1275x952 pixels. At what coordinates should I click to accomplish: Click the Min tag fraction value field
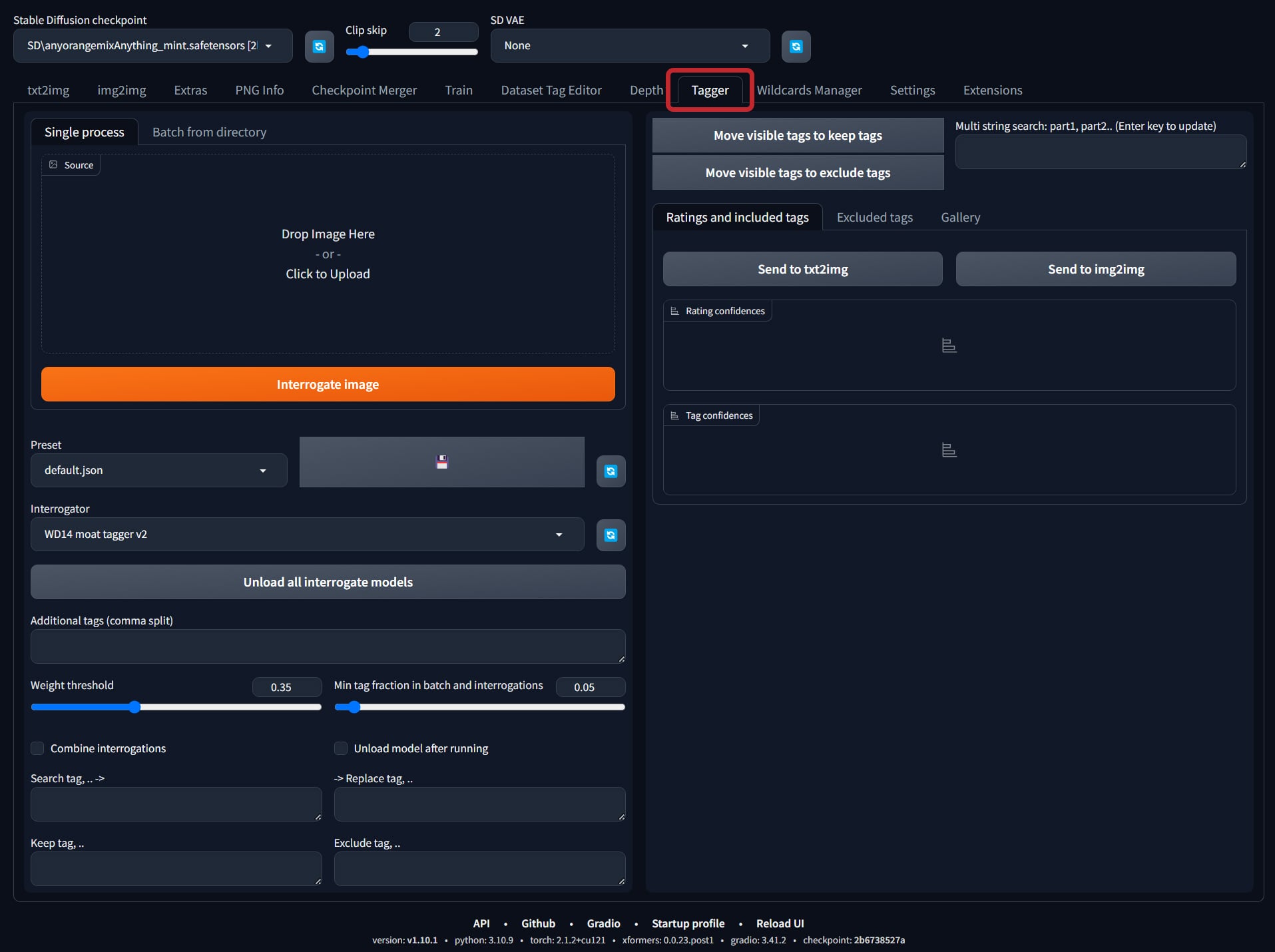coord(591,687)
